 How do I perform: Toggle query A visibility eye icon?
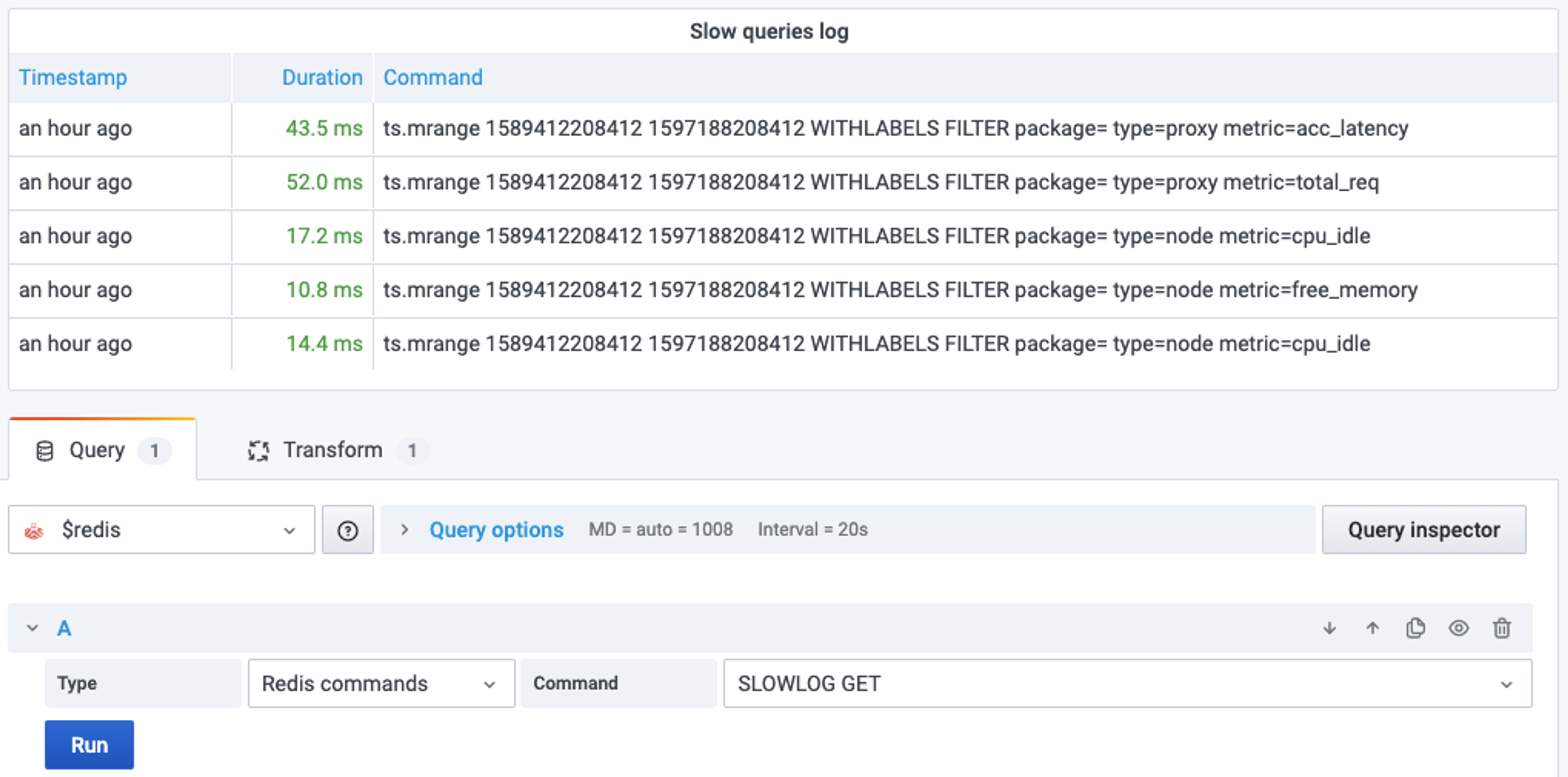pyautogui.click(x=1459, y=628)
